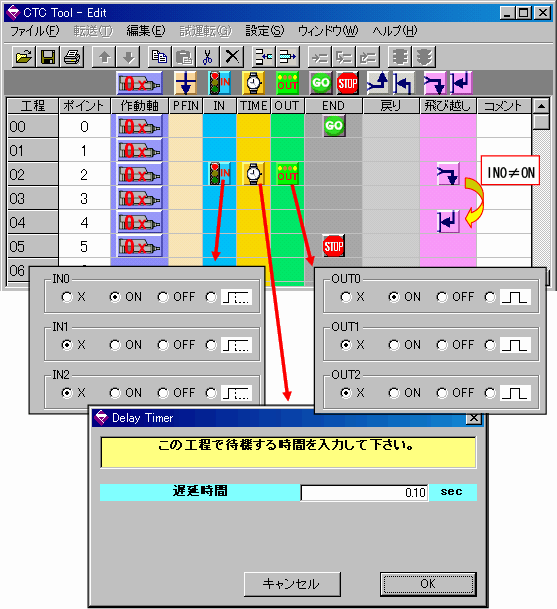Open the 設定(S) menu
557x609 pixels.
(x=265, y=31)
